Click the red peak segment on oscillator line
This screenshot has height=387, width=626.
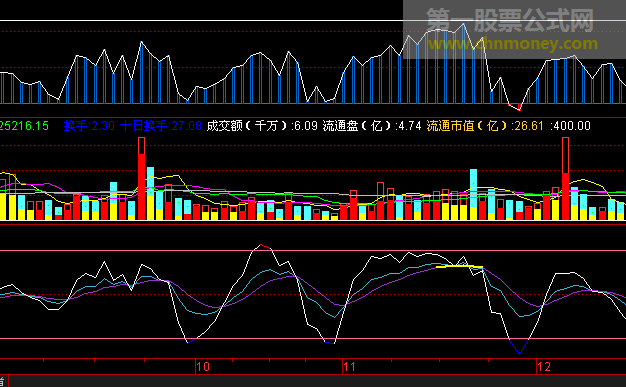(x=265, y=247)
